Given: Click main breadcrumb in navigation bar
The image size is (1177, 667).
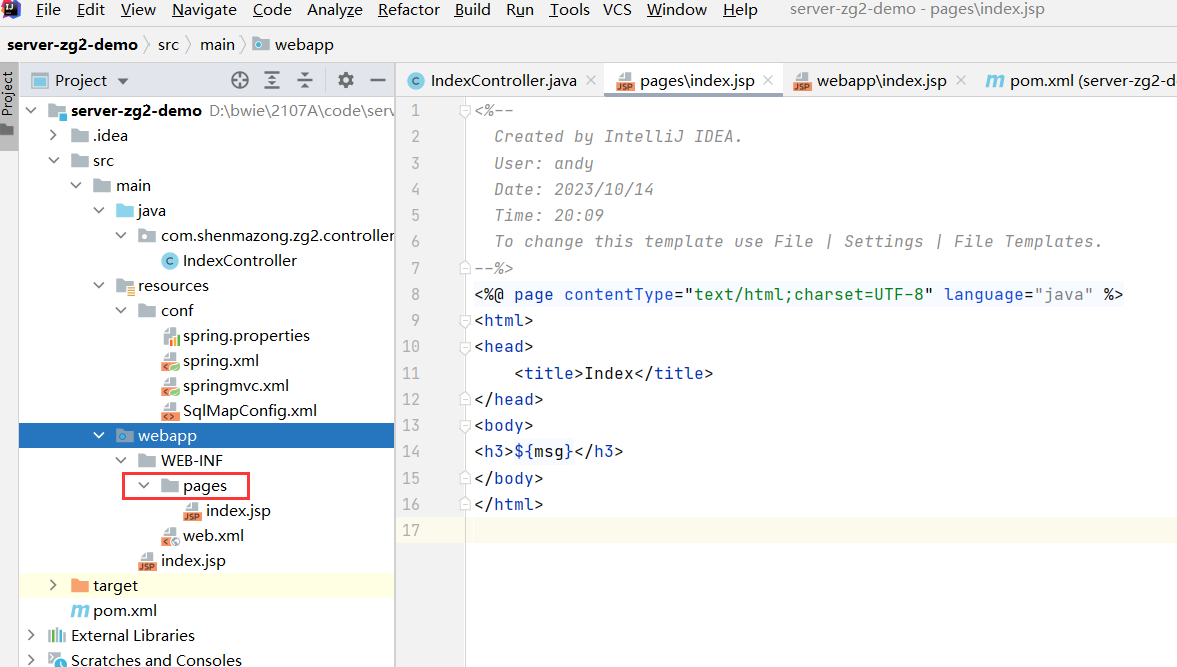Looking at the screenshot, I should (x=217, y=45).
